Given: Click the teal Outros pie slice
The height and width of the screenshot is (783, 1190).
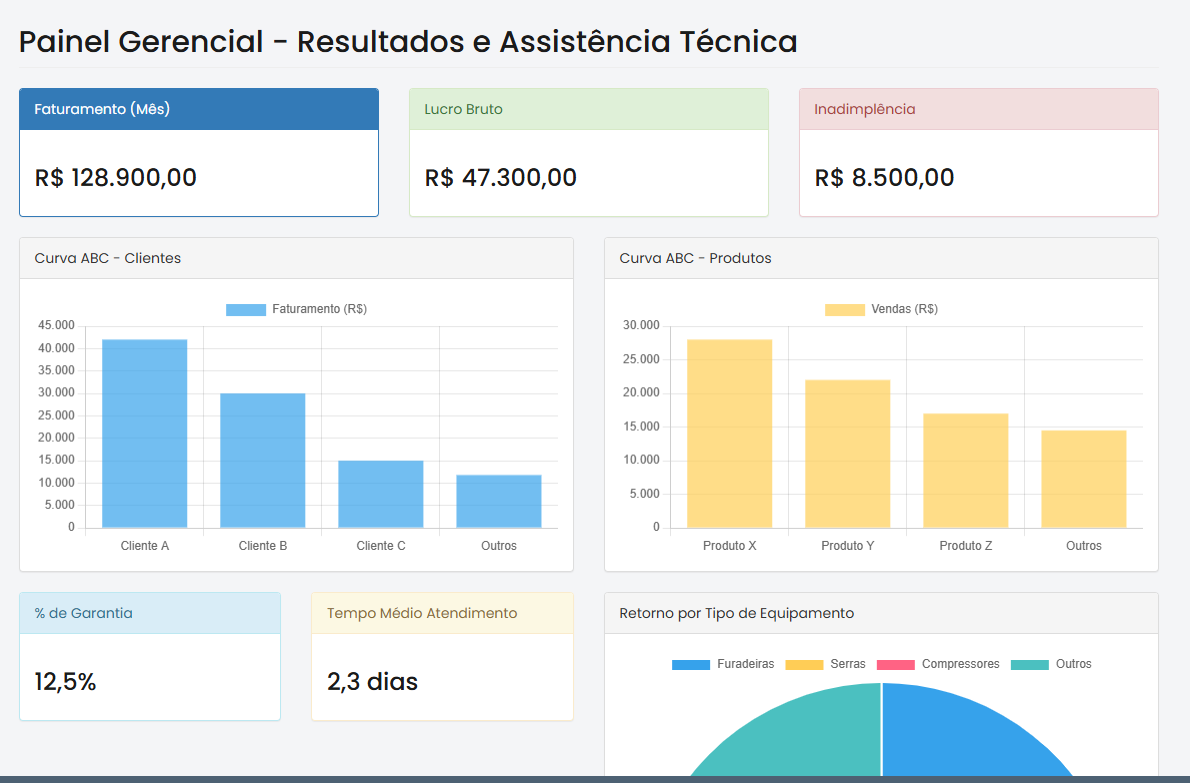Looking at the screenshot, I should [x=804, y=736].
